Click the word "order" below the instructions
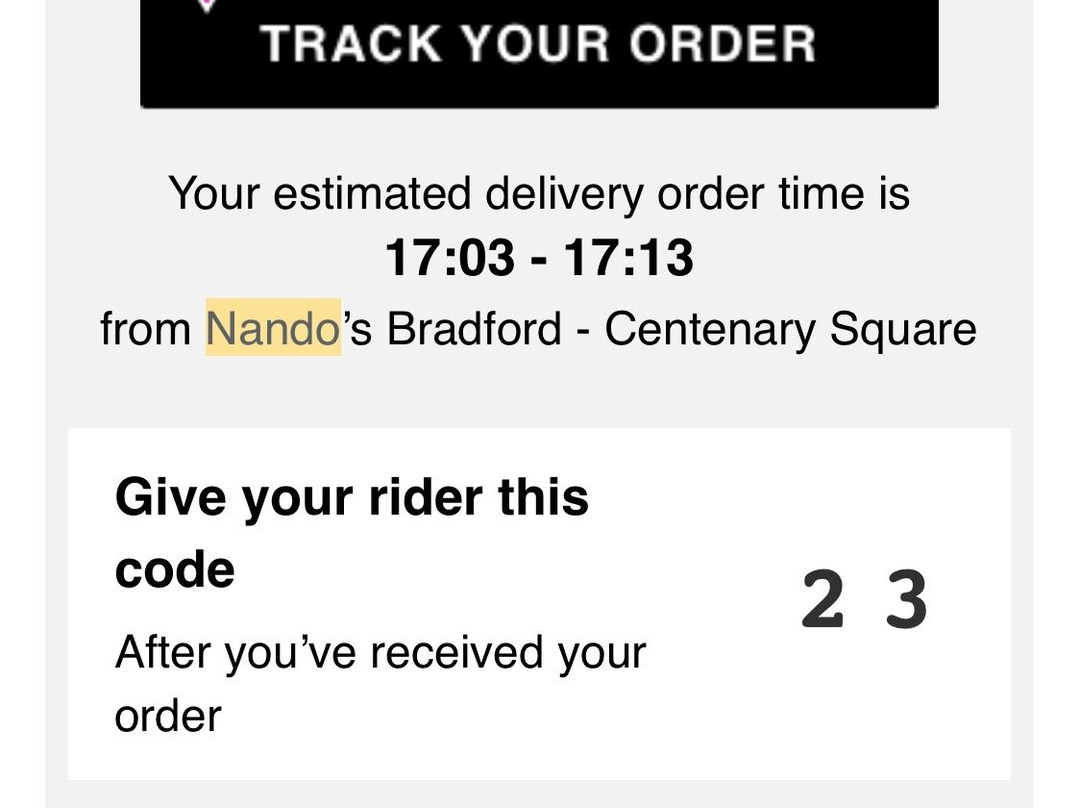 coord(167,716)
